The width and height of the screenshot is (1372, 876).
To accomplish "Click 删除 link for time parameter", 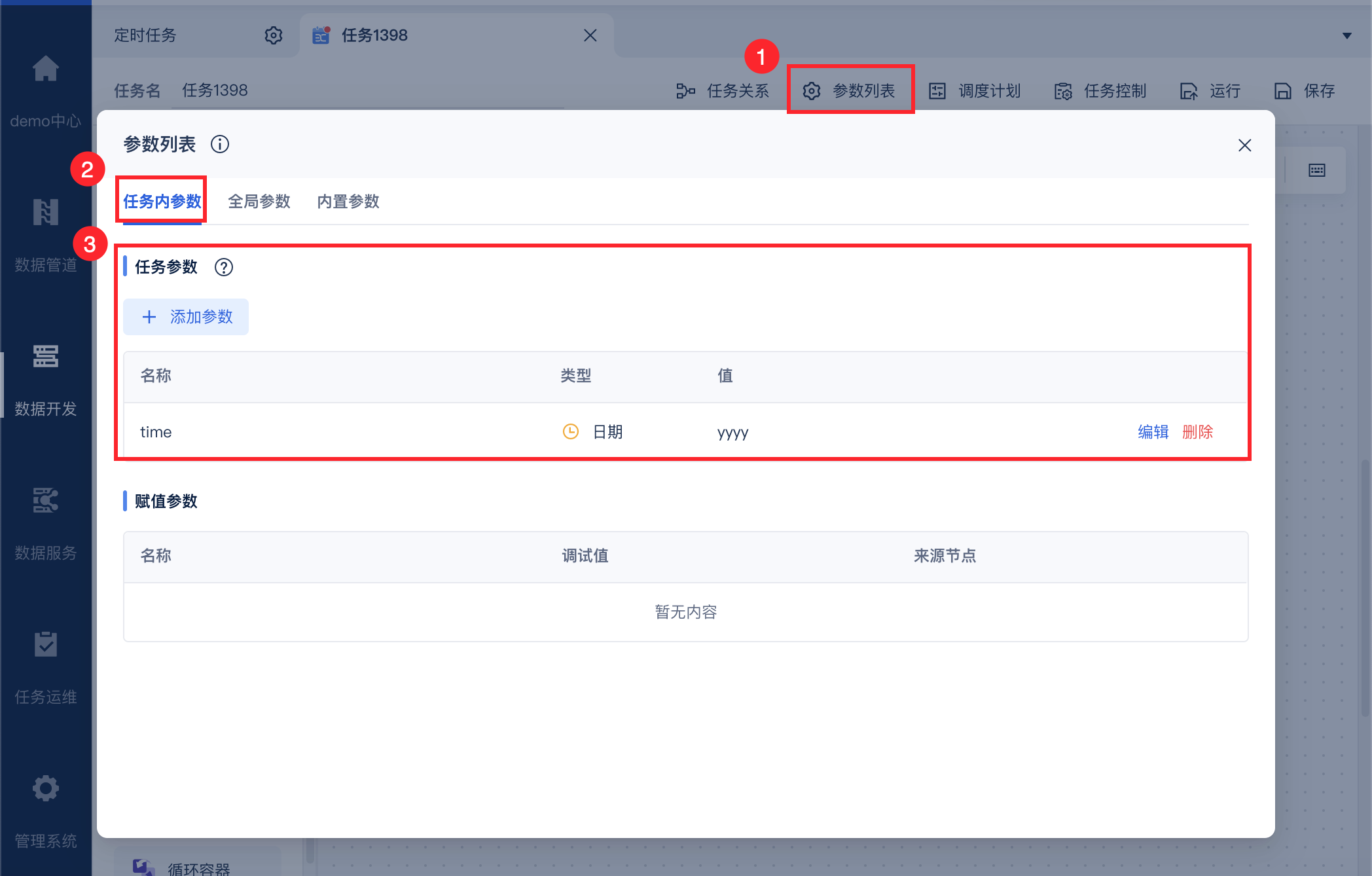I will click(x=1197, y=432).
